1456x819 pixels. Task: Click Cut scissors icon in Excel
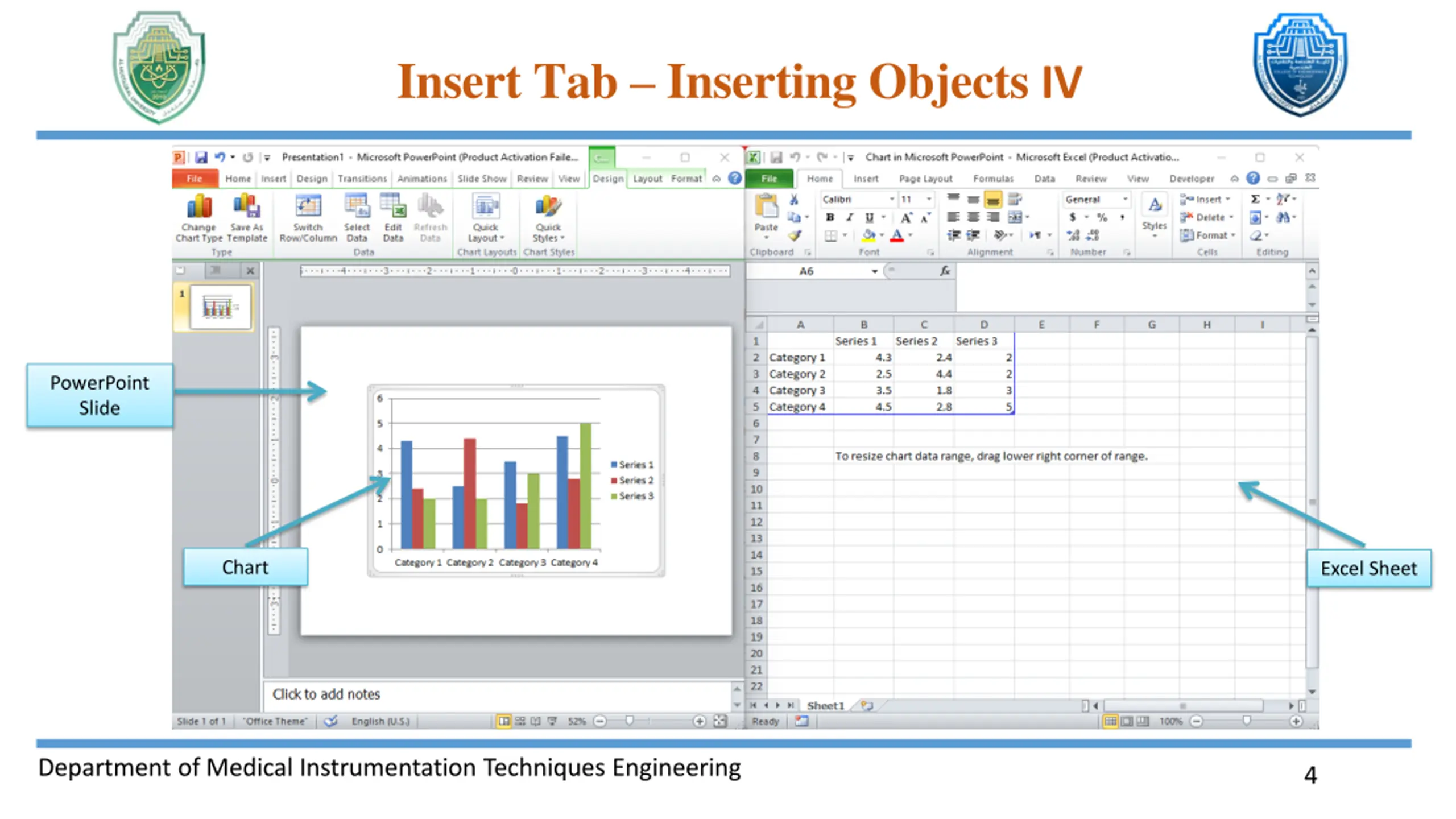coord(794,199)
